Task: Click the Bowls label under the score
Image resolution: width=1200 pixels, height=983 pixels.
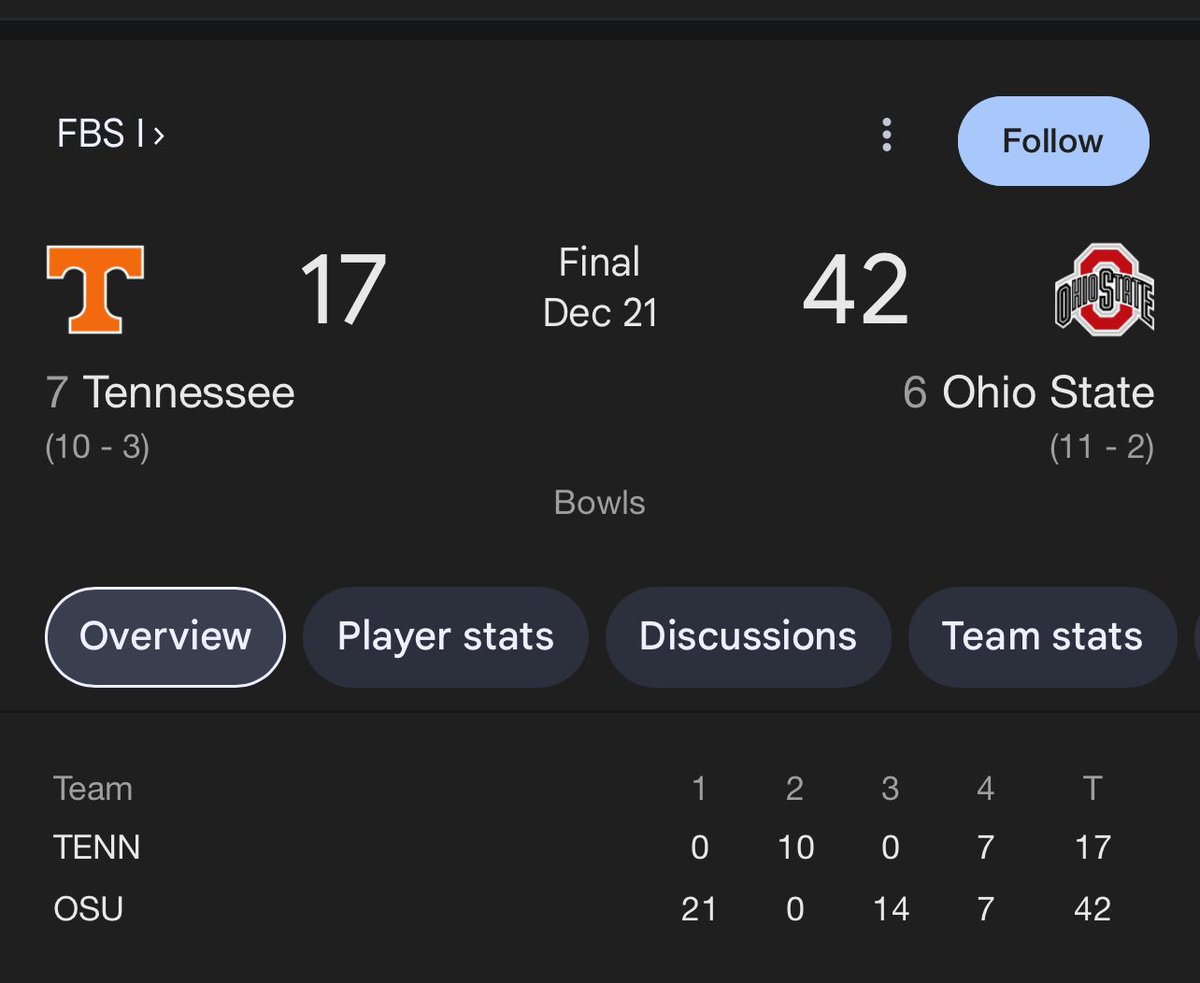Action: [x=600, y=502]
